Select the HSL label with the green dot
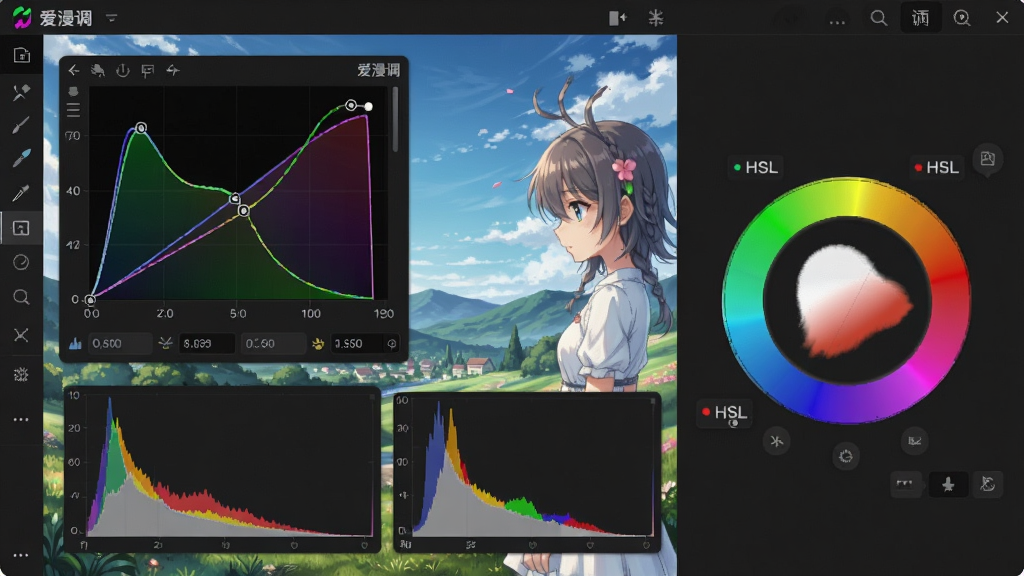This screenshot has height=576, width=1024. (x=756, y=168)
